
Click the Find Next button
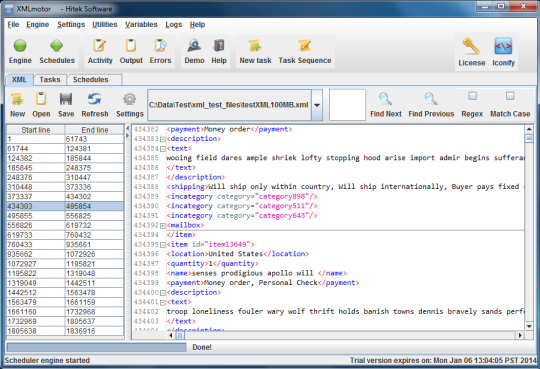(x=385, y=105)
